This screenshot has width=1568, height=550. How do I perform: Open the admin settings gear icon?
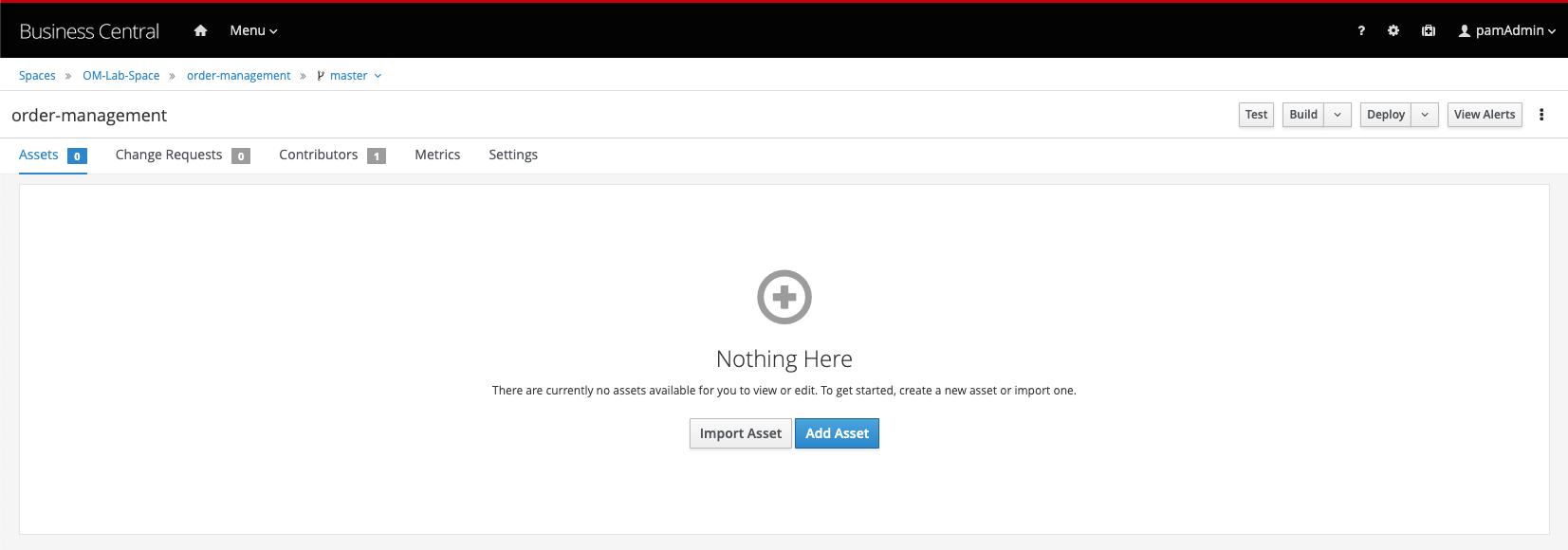click(1393, 30)
